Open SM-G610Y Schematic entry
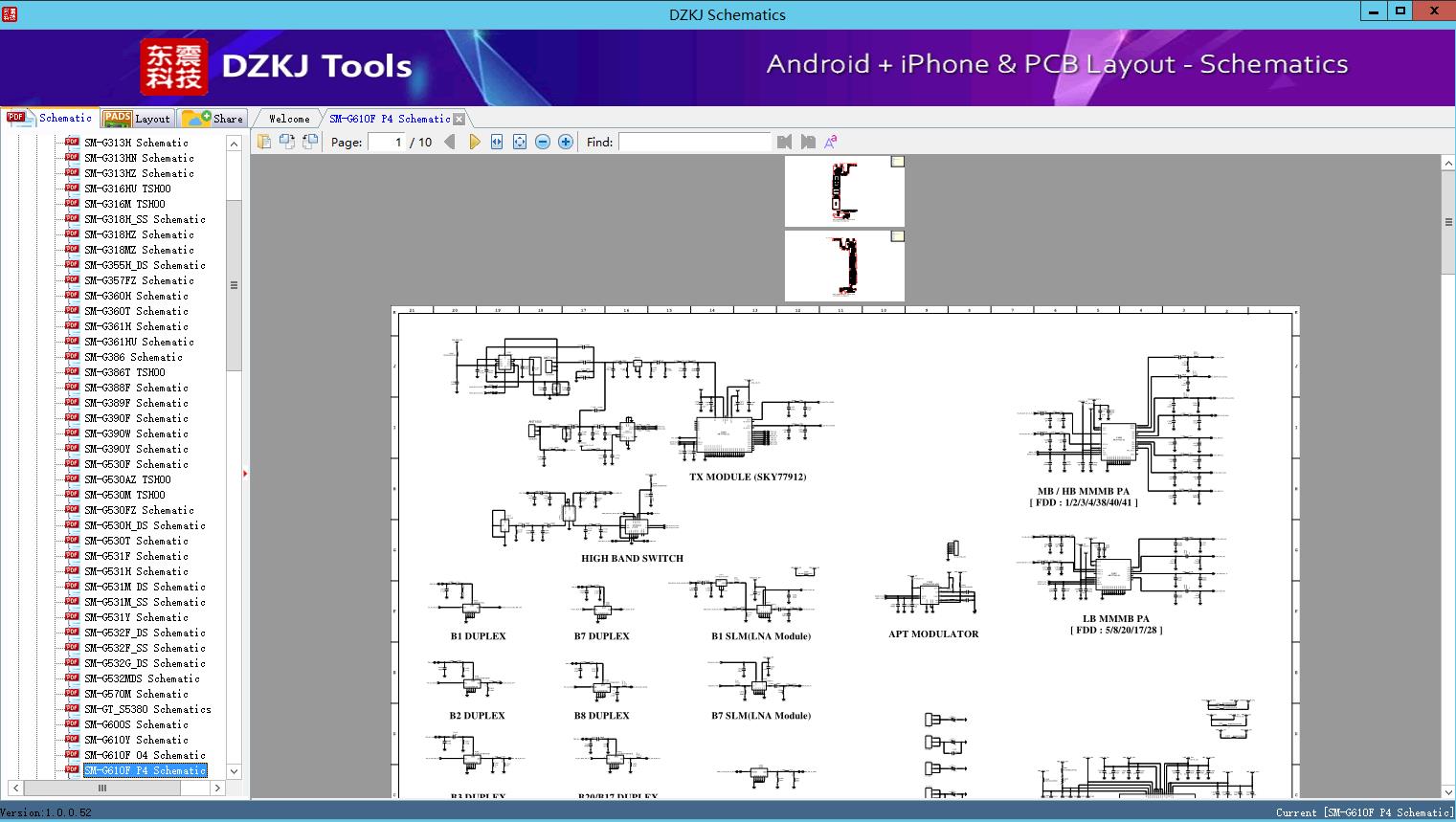Viewport: 1456px width, 822px height. pyautogui.click(x=136, y=740)
